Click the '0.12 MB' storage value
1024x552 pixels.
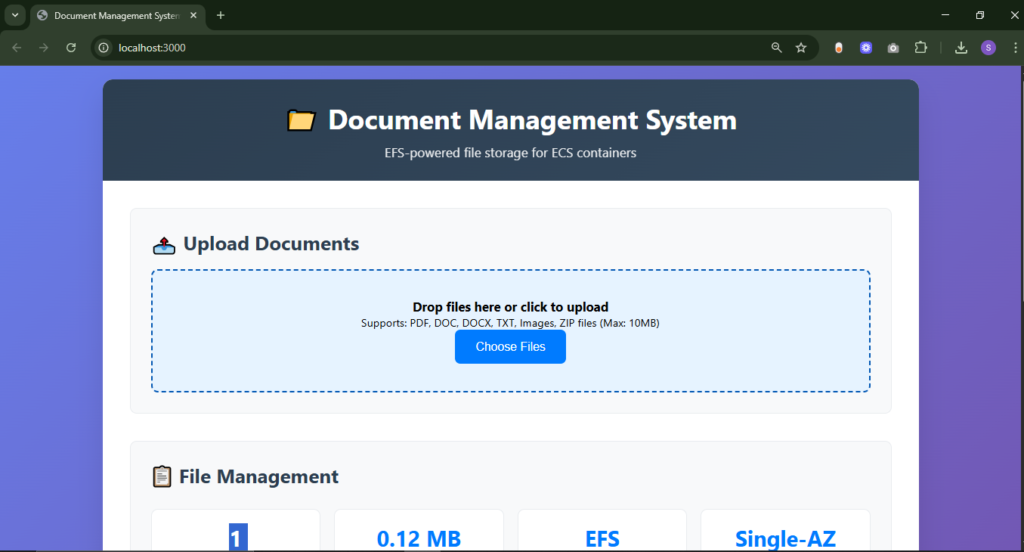[x=419, y=539]
